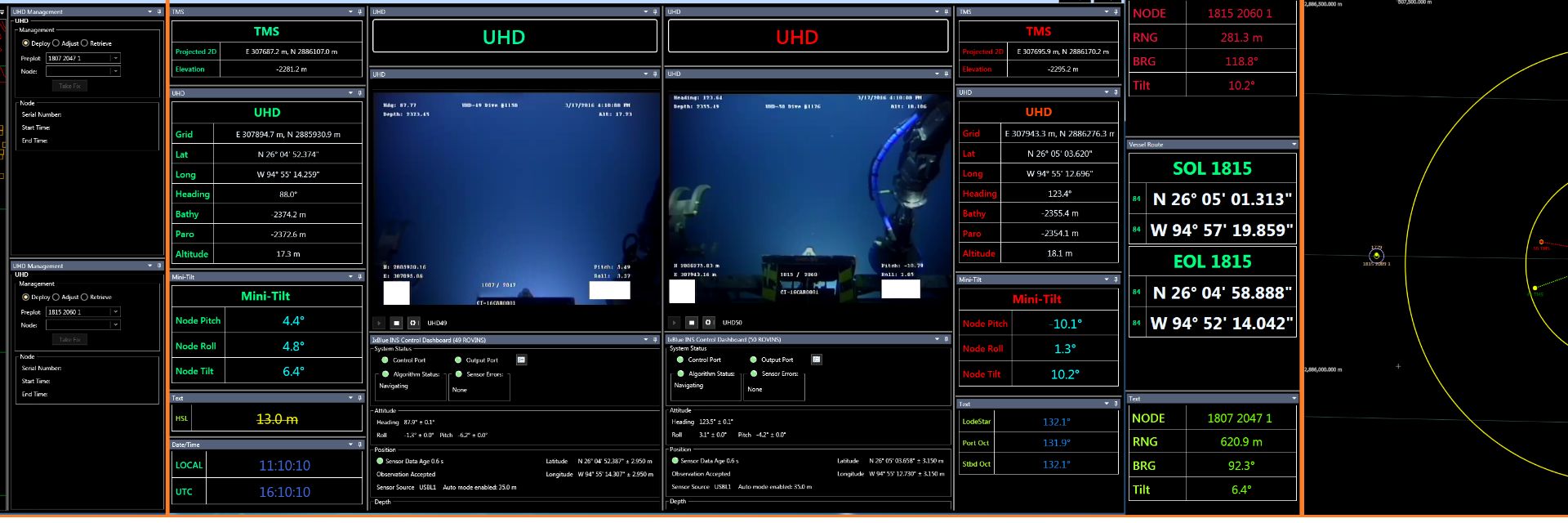
Task: Click Take Fix in the bottom UHD Management panel
Action: pyautogui.click(x=70, y=339)
